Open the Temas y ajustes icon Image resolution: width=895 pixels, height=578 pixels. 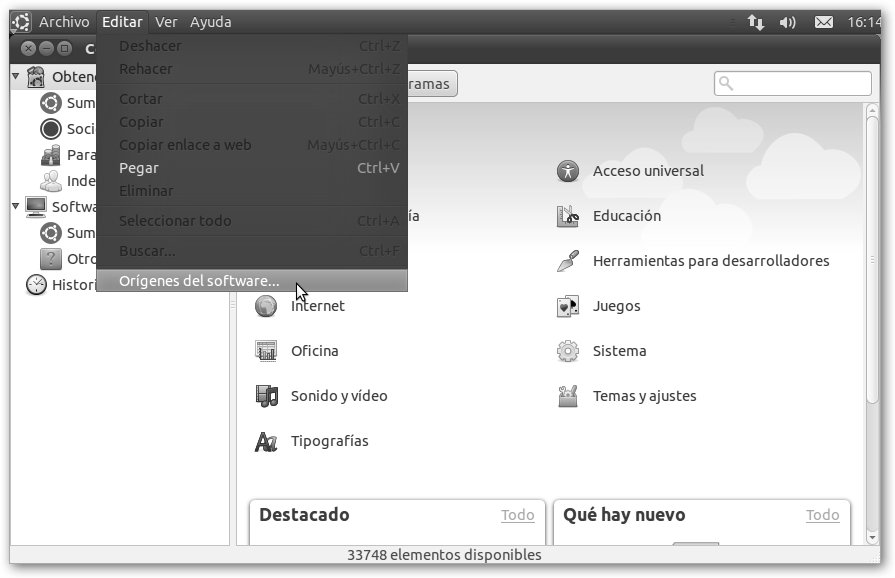click(568, 396)
